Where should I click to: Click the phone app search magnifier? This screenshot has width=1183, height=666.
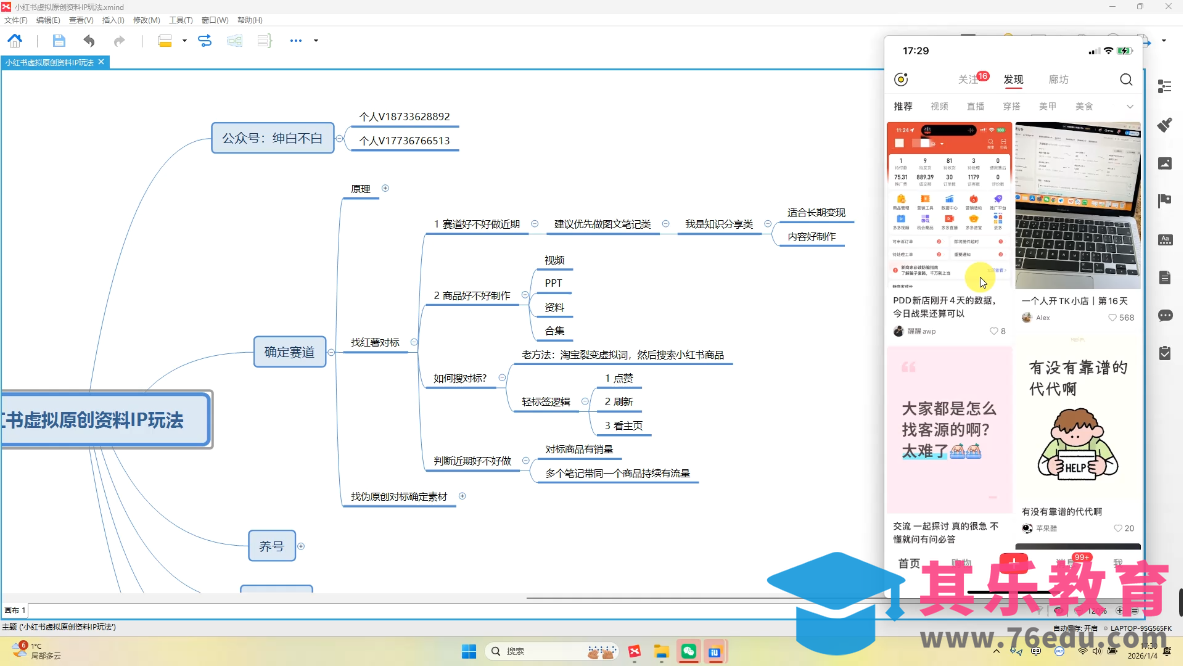point(1126,80)
